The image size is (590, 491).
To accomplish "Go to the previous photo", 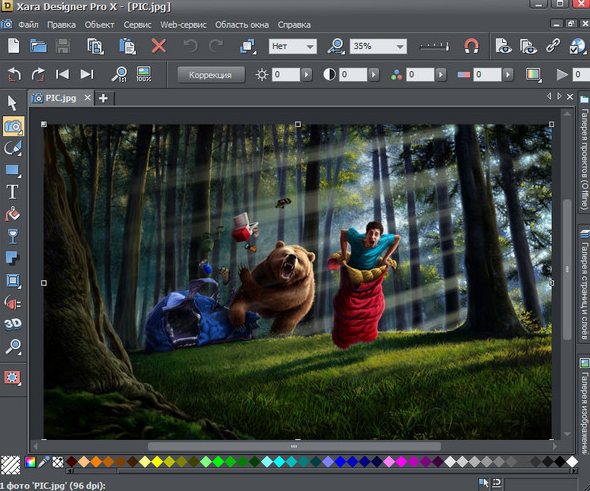I will pyautogui.click(x=62, y=74).
